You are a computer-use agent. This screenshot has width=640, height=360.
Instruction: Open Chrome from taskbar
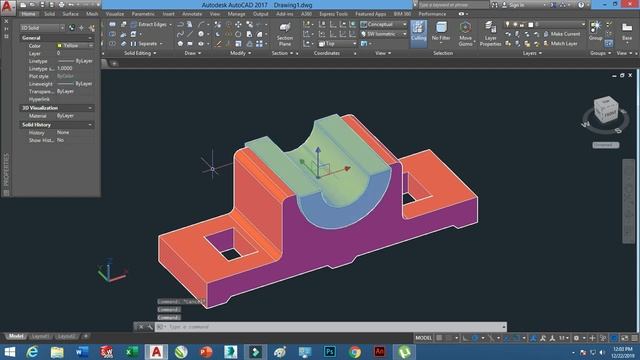coord(355,352)
